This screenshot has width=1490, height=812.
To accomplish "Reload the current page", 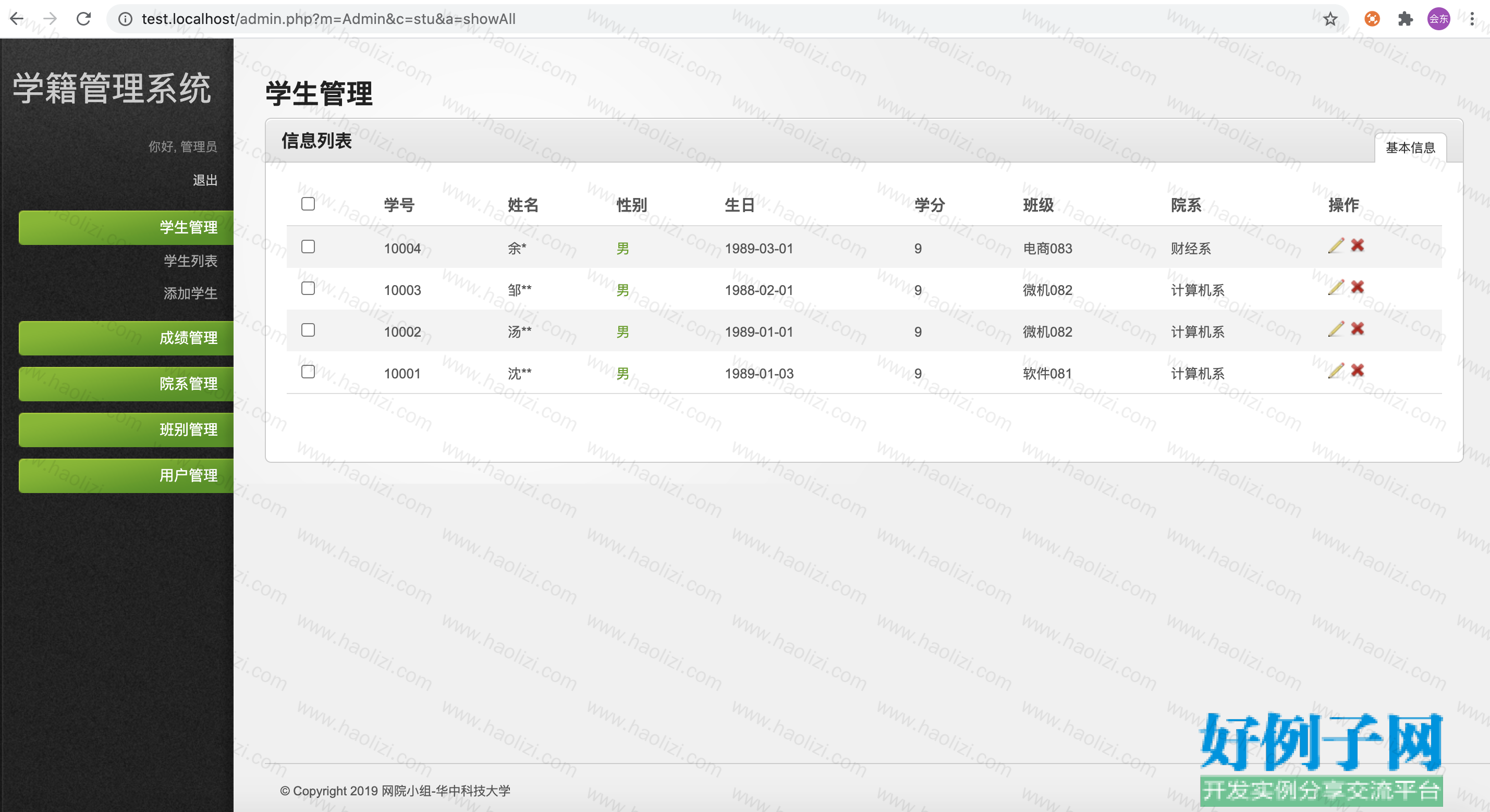I will (x=83, y=19).
